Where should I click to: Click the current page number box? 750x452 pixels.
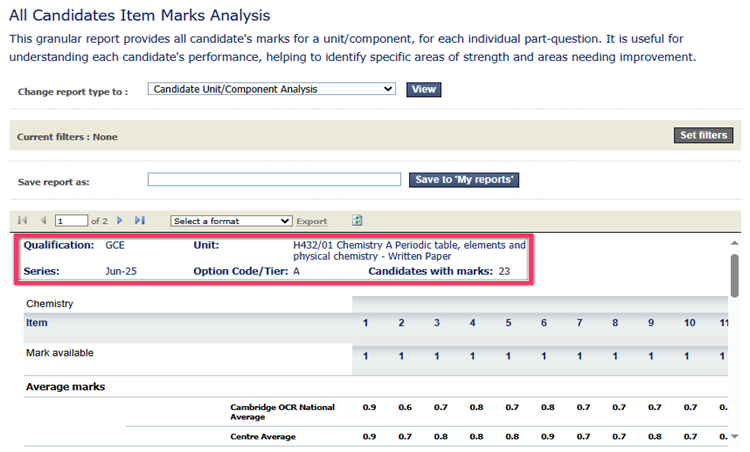click(71, 221)
